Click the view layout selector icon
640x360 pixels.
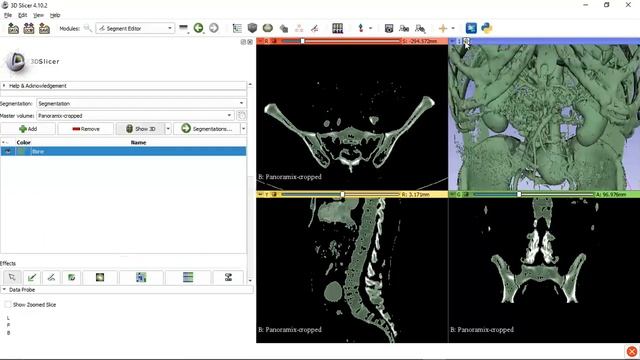click(x=338, y=28)
